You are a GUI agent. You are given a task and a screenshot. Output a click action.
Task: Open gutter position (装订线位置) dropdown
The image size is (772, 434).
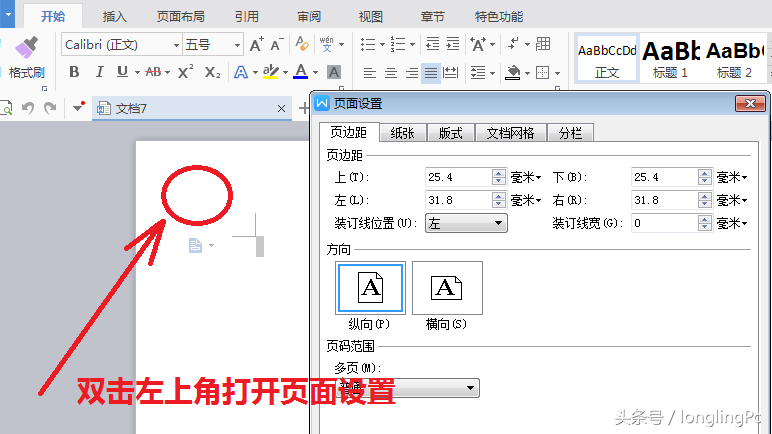(466, 223)
